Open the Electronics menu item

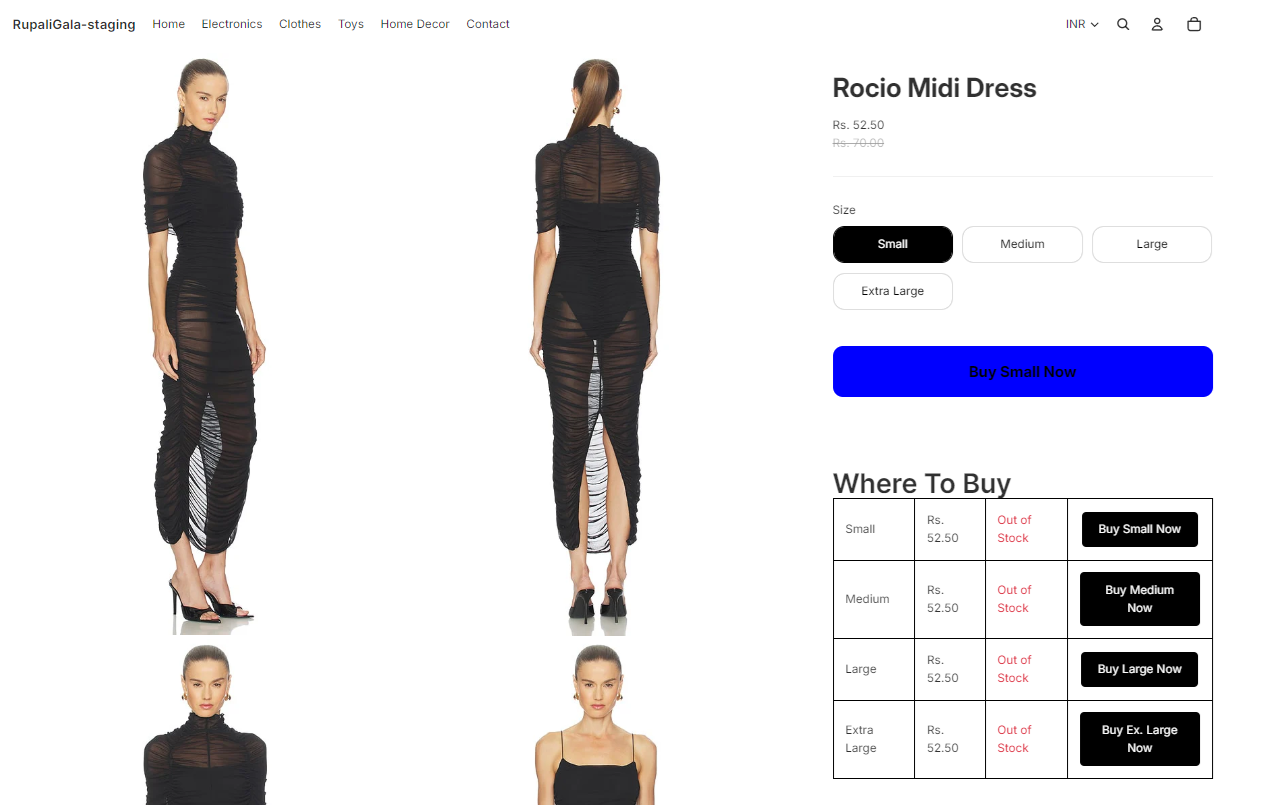(x=232, y=24)
